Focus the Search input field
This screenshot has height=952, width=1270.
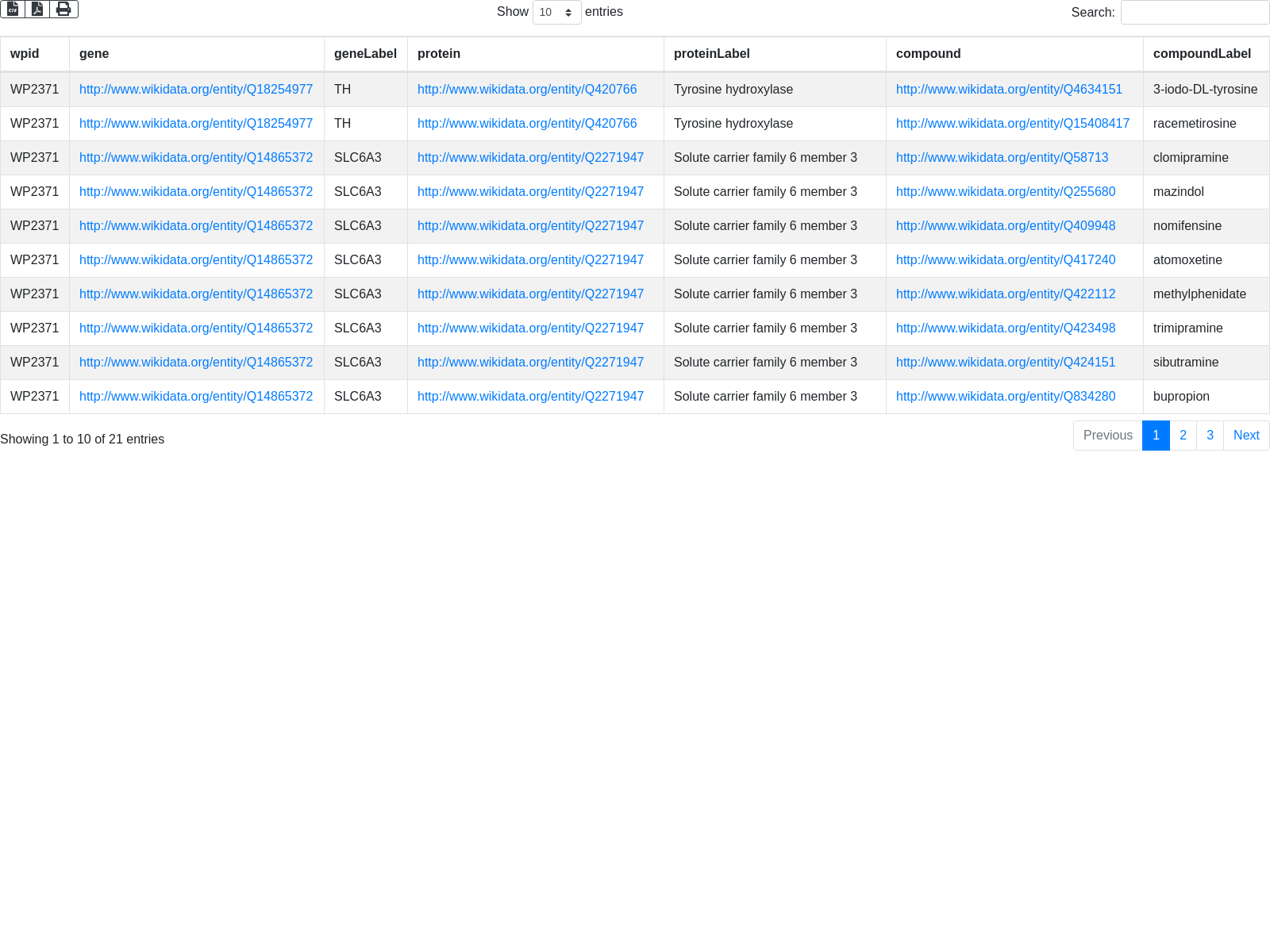pos(1195,12)
